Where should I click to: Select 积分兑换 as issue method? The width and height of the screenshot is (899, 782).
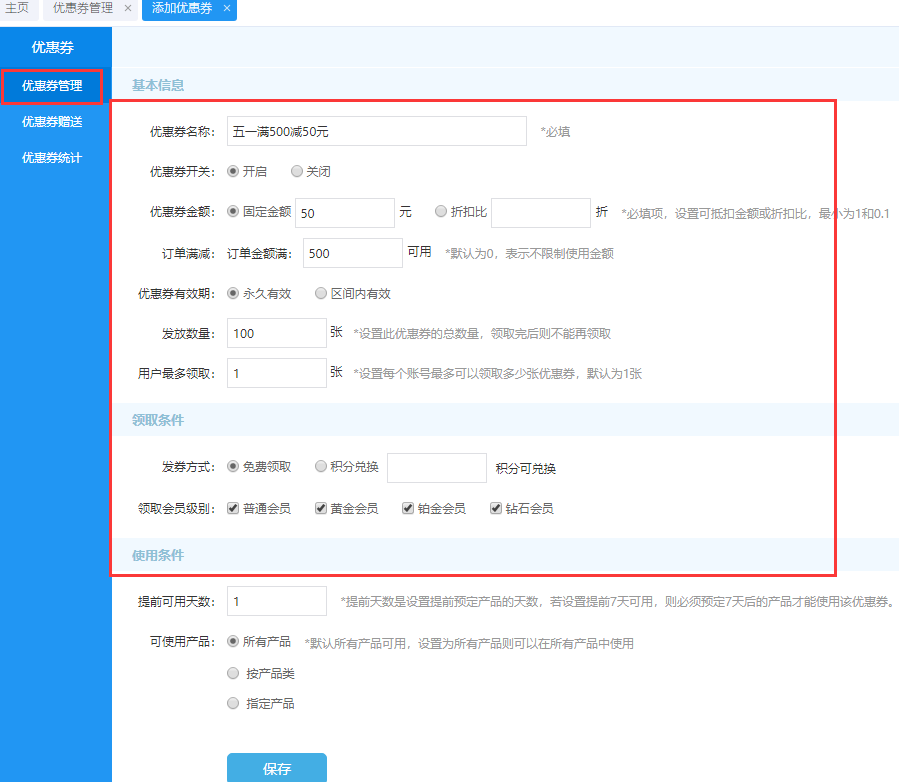tap(321, 466)
